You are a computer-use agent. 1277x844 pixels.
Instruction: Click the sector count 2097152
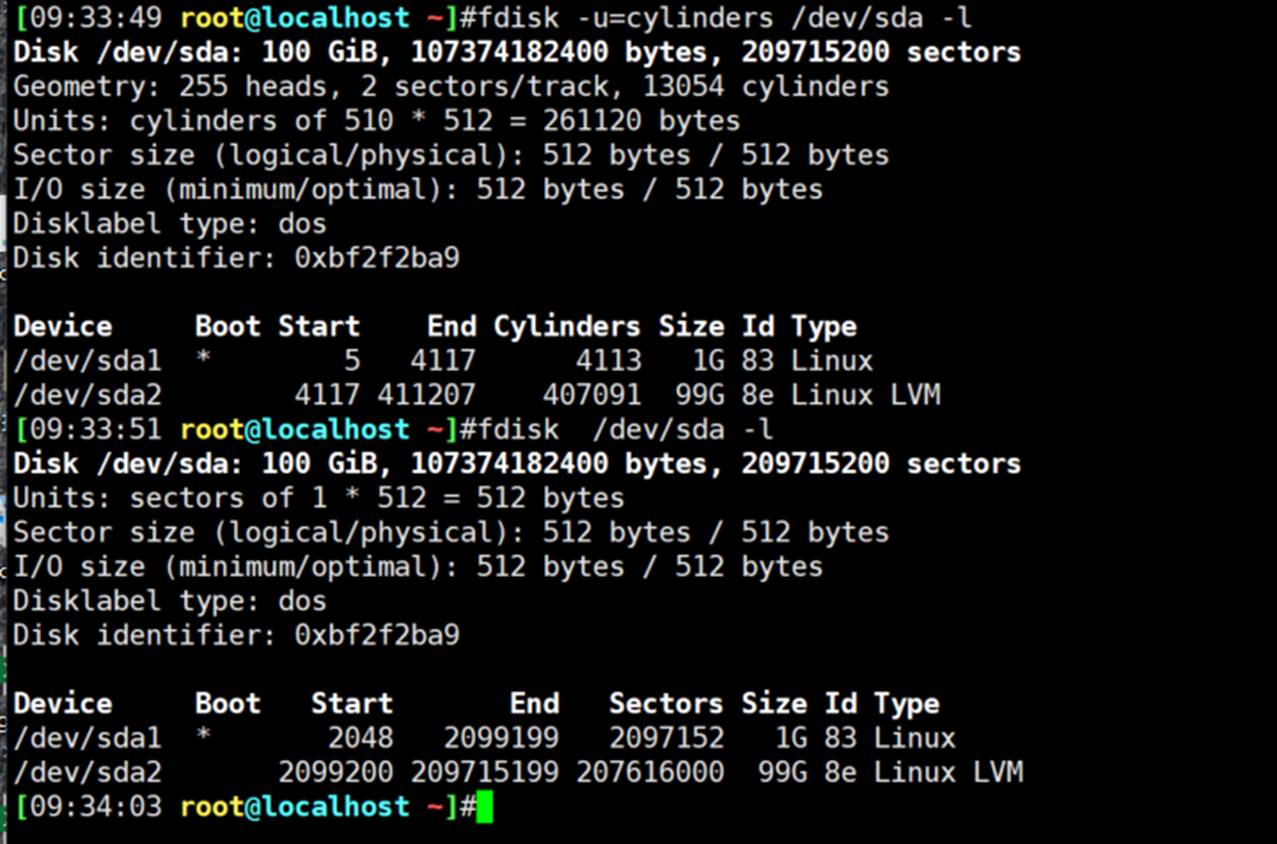point(666,739)
